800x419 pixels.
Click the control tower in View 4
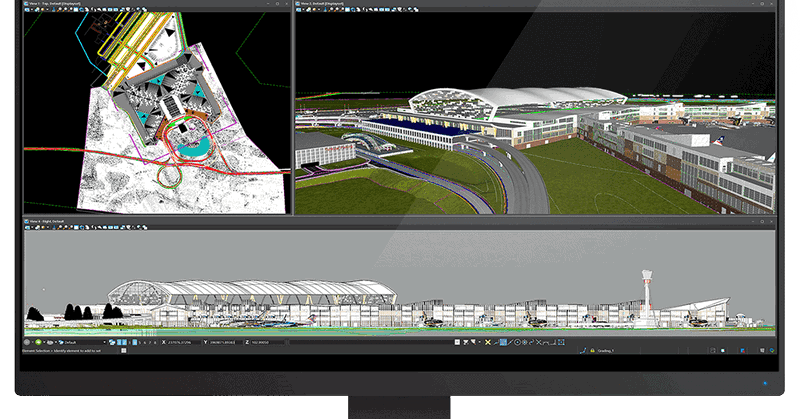[x=646, y=299]
